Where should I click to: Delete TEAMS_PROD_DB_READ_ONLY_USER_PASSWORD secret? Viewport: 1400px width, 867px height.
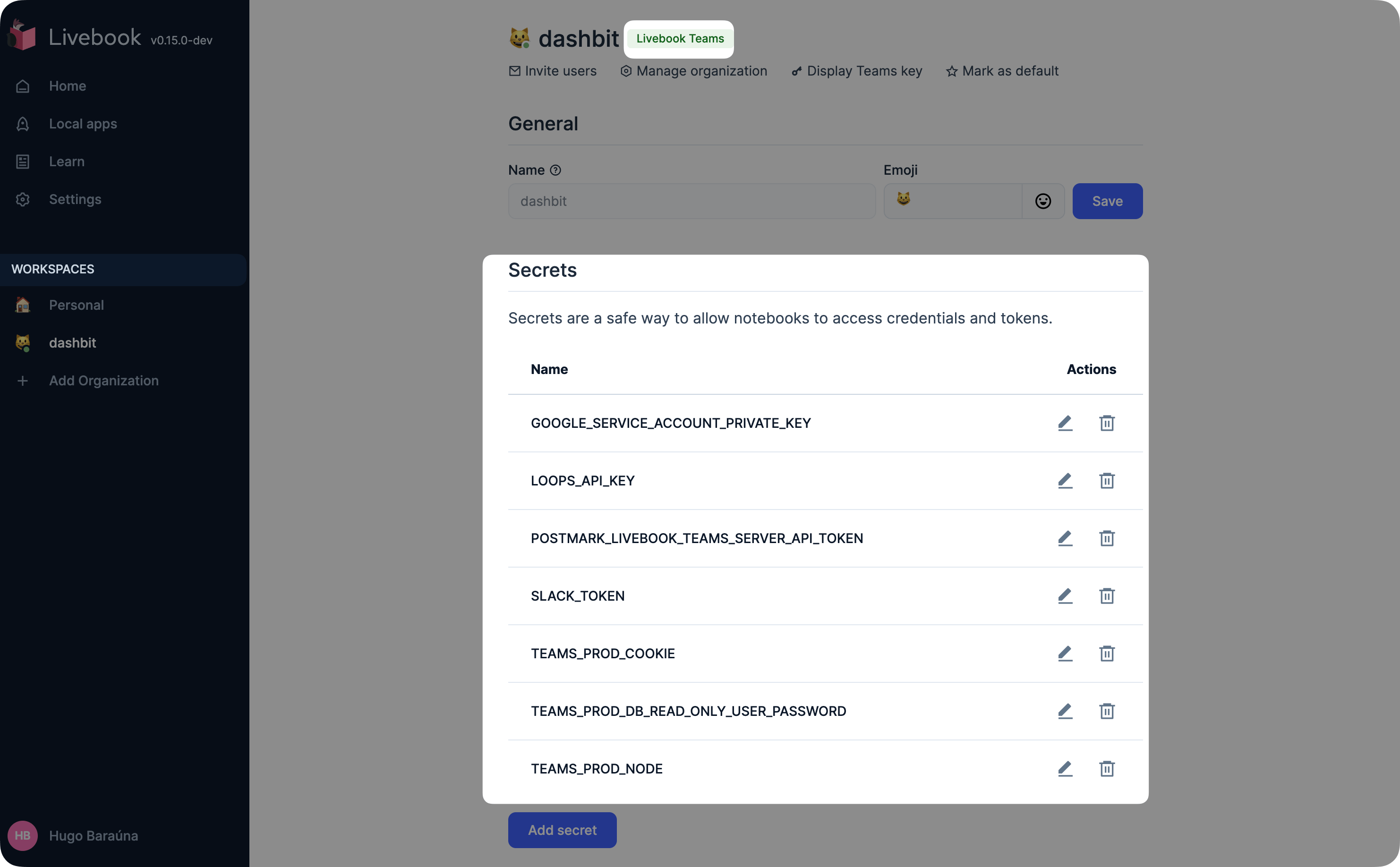point(1106,711)
